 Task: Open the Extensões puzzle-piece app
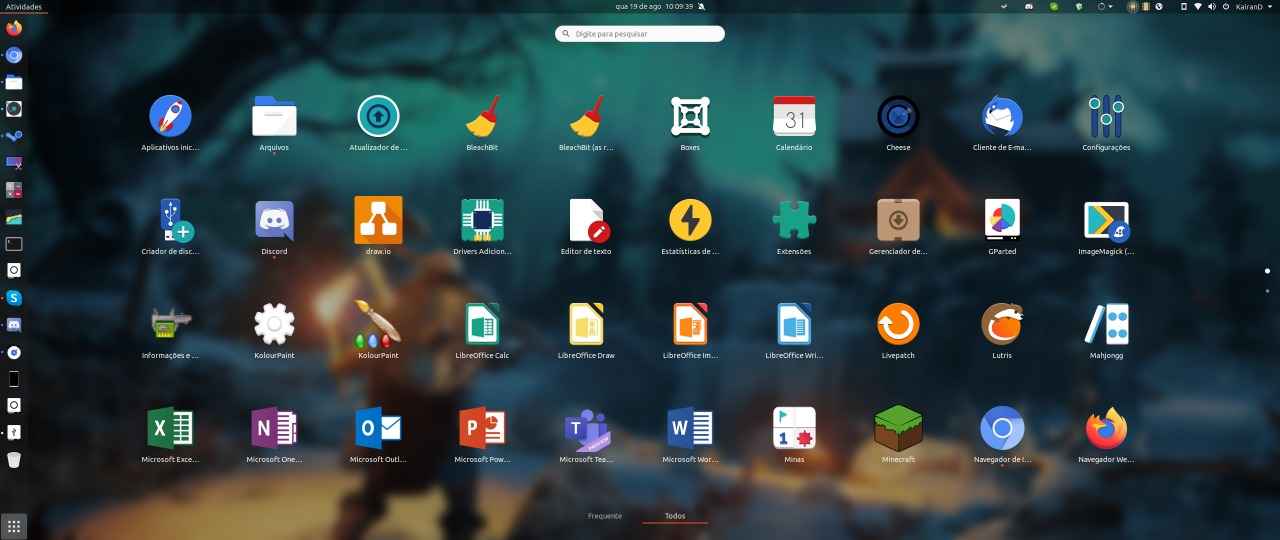tap(794, 220)
